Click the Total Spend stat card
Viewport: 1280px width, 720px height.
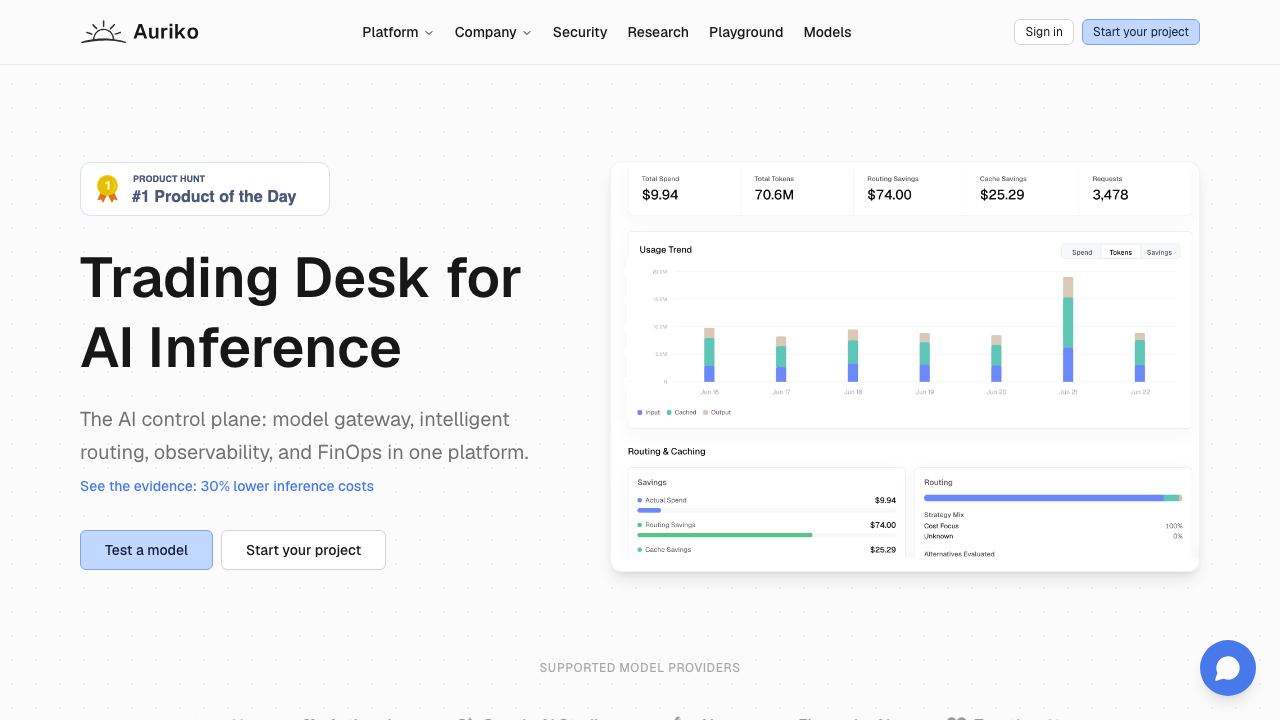[684, 189]
